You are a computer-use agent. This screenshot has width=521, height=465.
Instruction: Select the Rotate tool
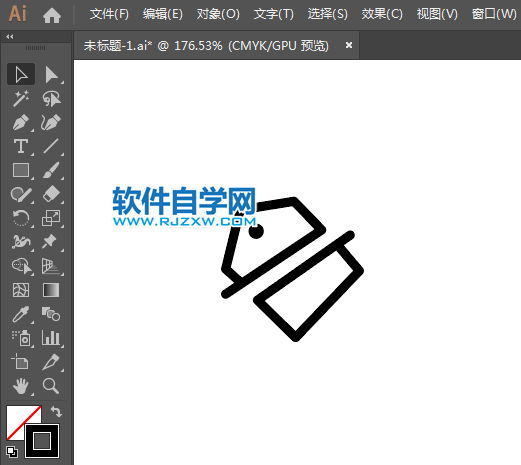tap(21, 218)
